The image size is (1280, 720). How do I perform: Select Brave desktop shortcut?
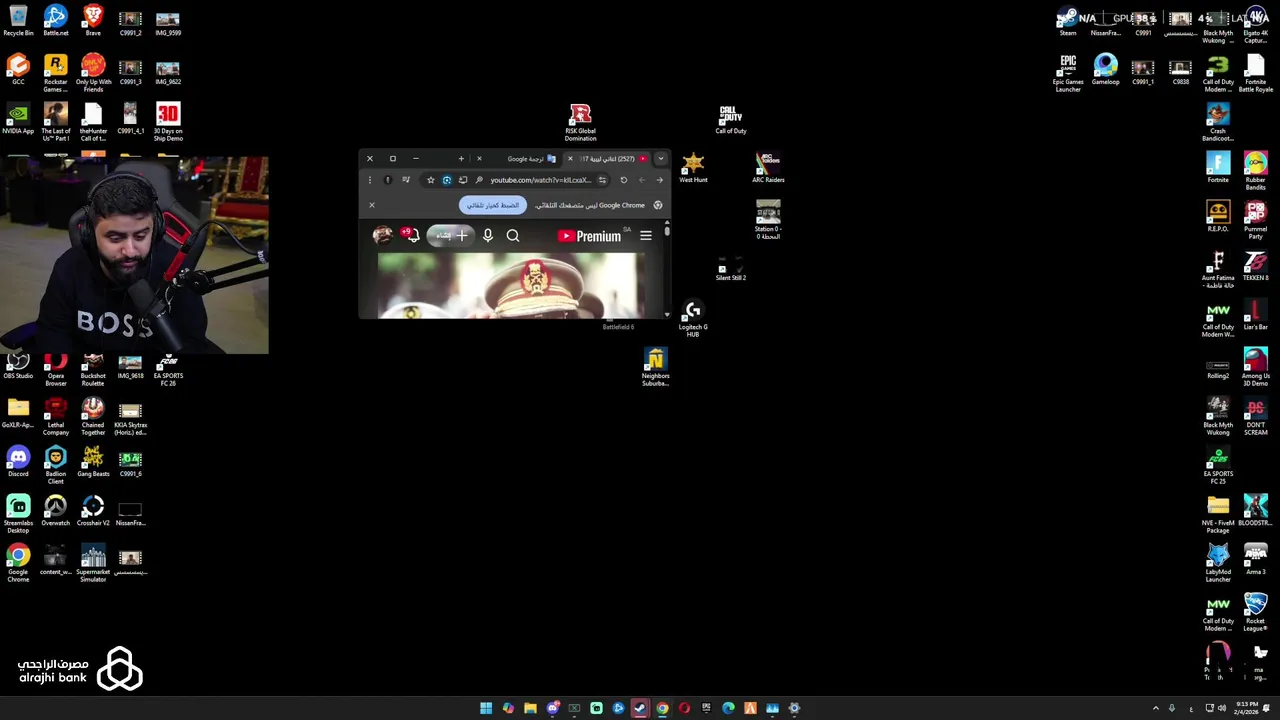click(x=93, y=21)
